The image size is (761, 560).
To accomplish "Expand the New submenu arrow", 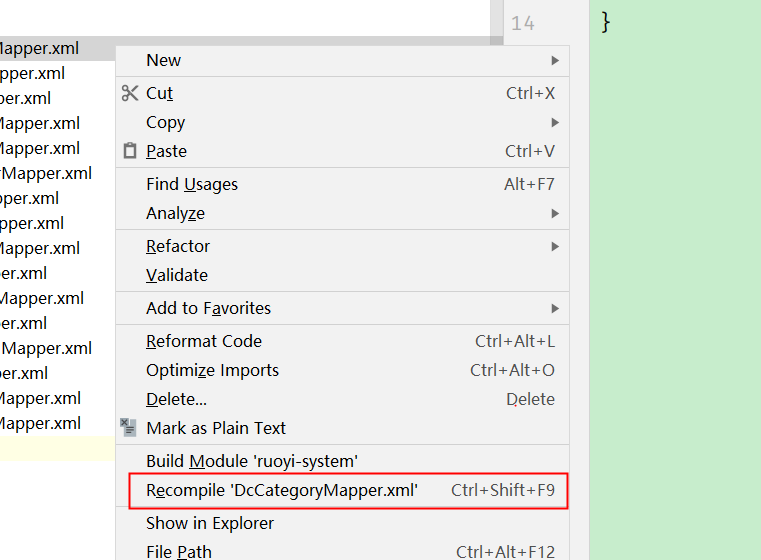I will click(555, 60).
